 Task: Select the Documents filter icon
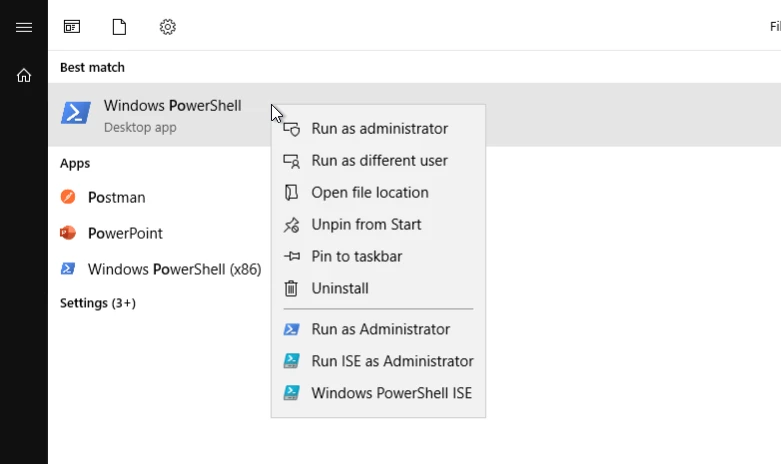[119, 26]
